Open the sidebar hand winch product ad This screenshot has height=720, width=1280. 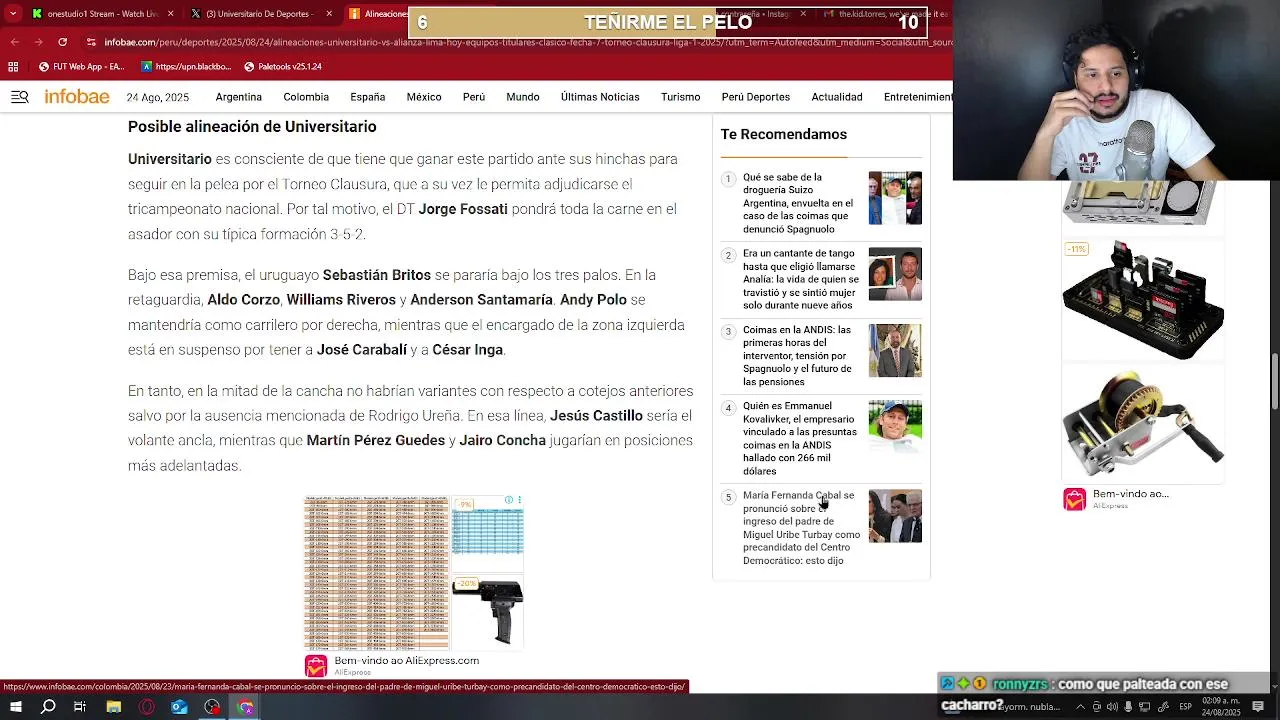tap(1143, 424)
